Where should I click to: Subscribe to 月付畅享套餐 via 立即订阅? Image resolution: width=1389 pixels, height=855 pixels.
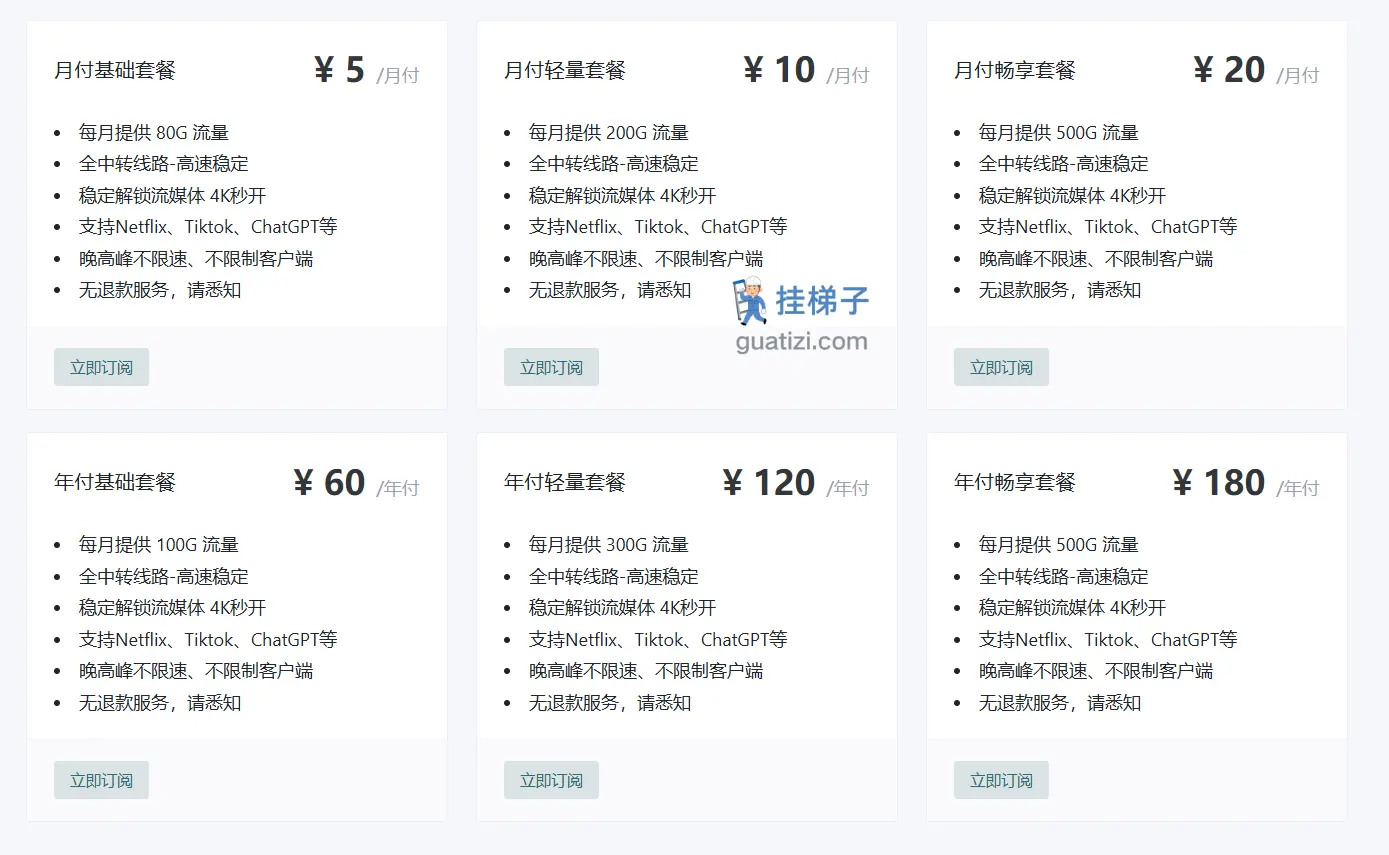[1001, 367]
